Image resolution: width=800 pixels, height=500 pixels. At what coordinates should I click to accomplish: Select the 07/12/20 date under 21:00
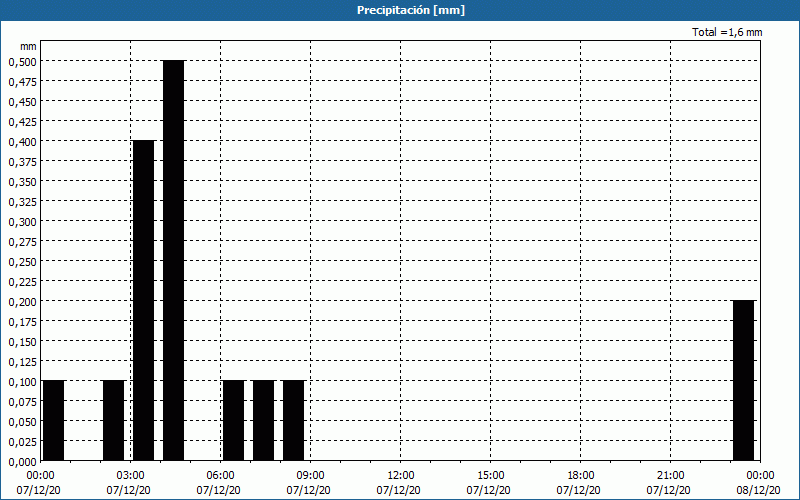(668, 490)
